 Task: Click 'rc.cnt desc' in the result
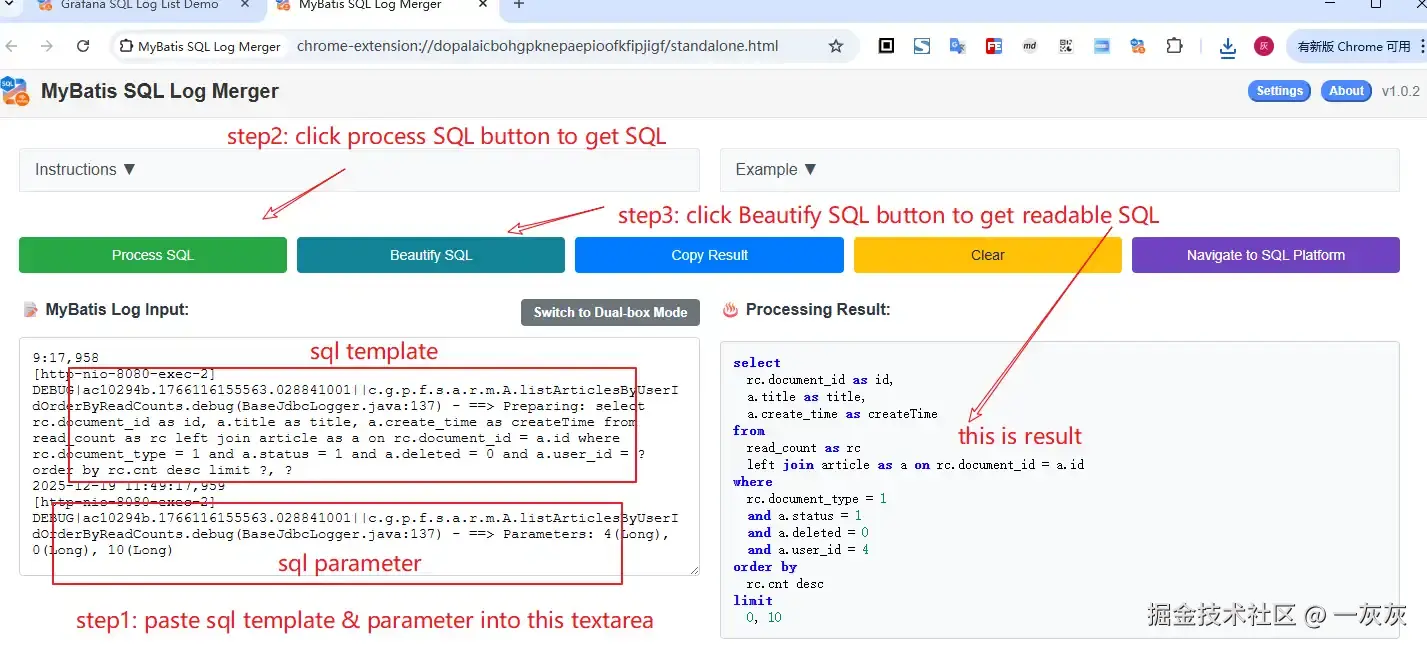[x=785, y=584]
